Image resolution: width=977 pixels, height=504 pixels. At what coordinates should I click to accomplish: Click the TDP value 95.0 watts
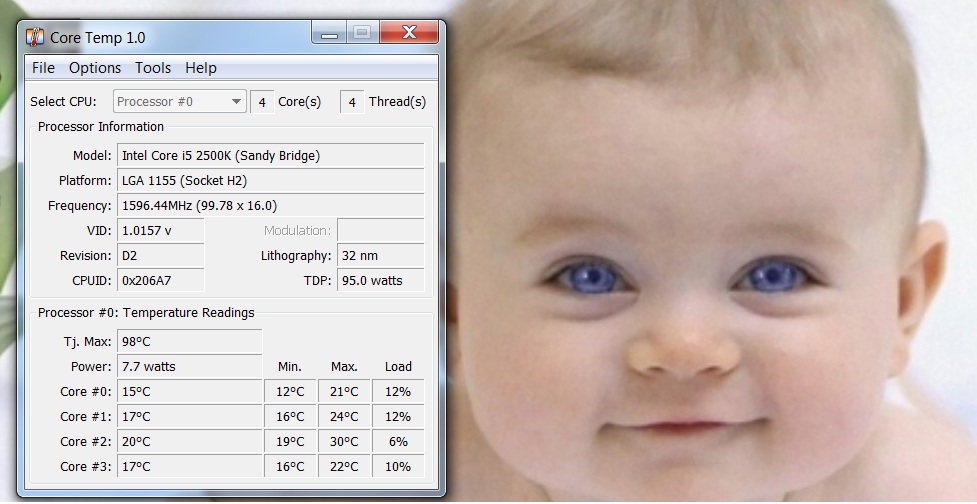pyautogui.click(x=380, y=280)
